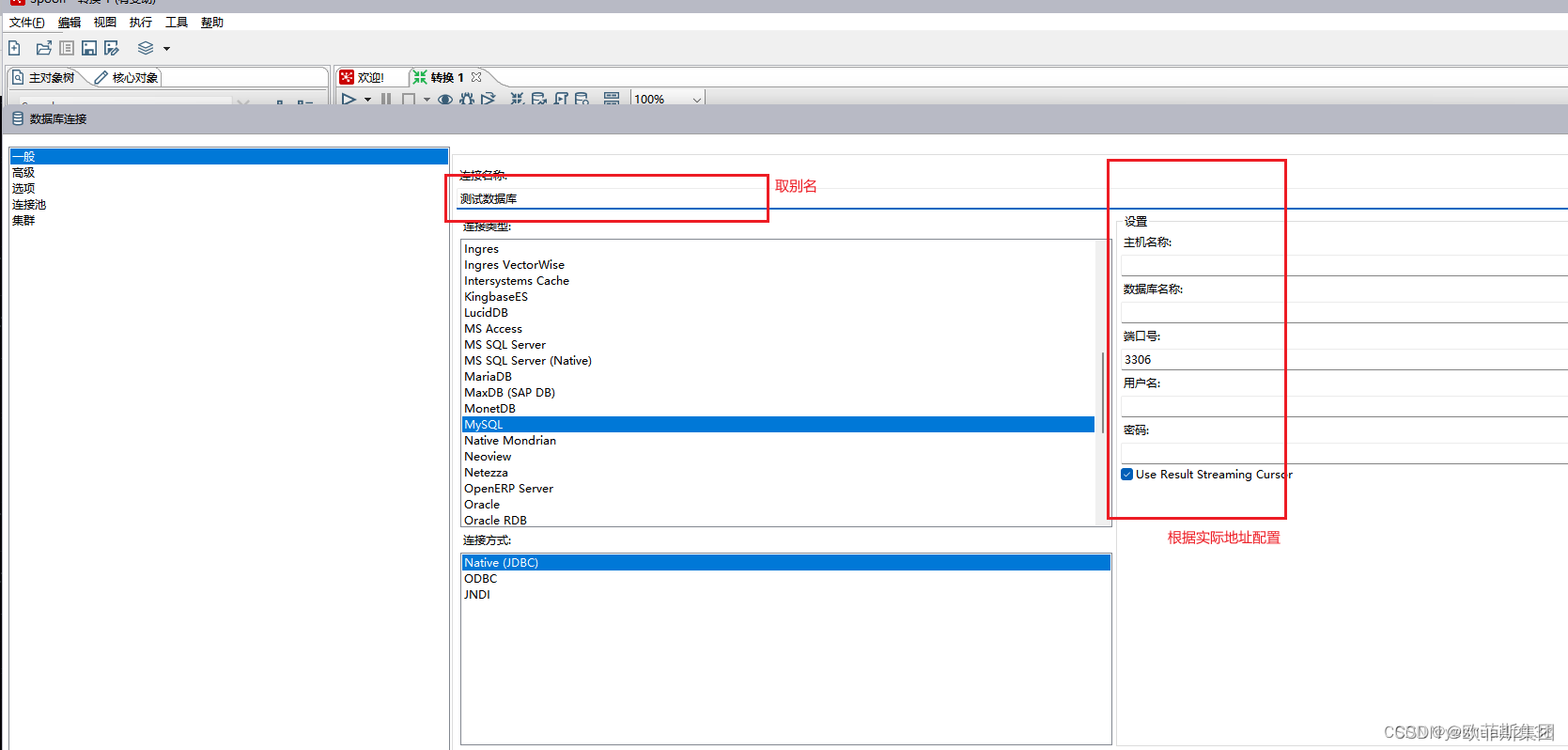Screen dimensions: 1568x750
Task: Expand the perspectives dropdown arrow
Action: coord(167,49)
